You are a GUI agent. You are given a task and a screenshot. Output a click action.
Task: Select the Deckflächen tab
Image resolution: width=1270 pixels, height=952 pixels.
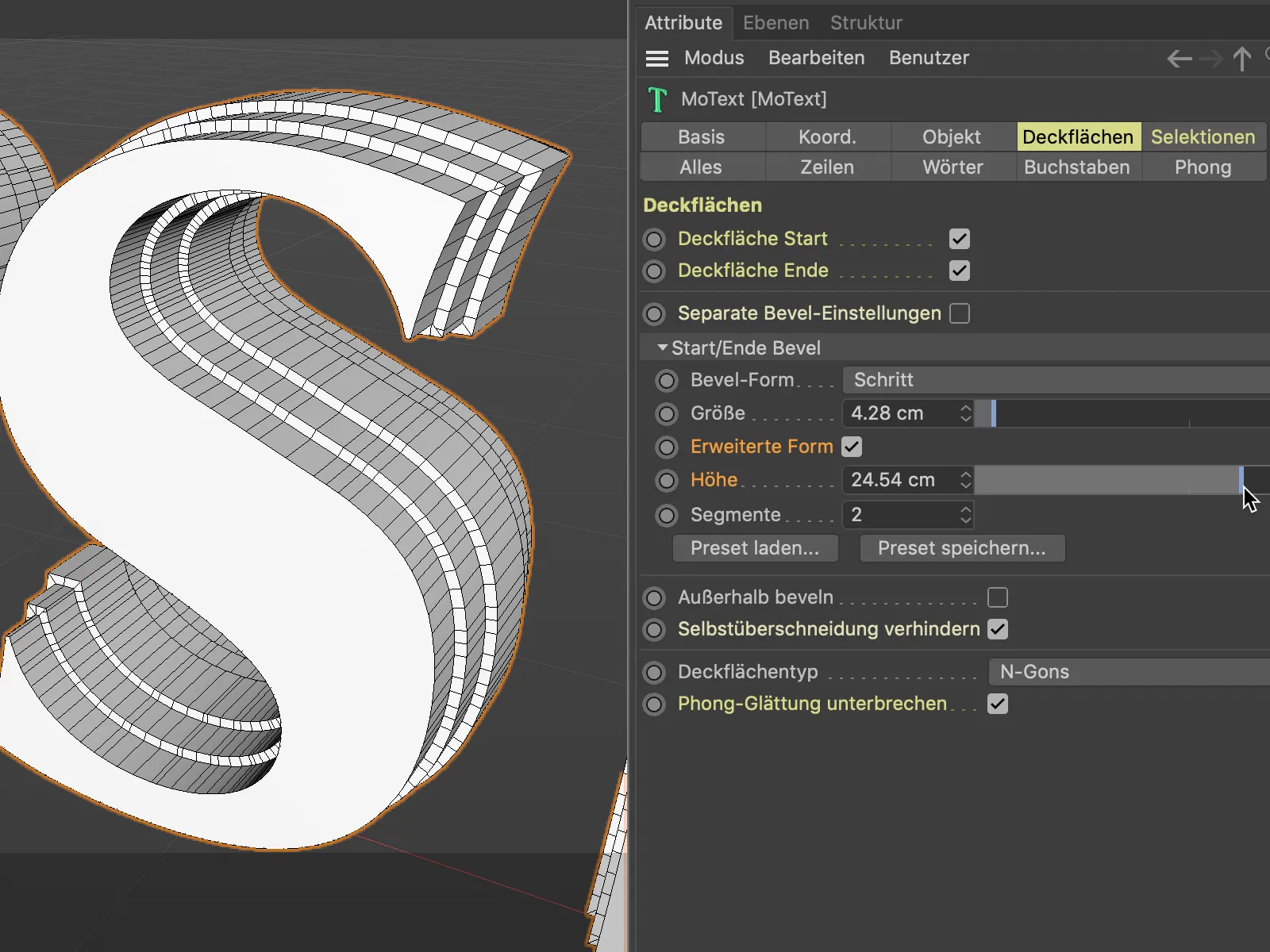(1079, 136)
